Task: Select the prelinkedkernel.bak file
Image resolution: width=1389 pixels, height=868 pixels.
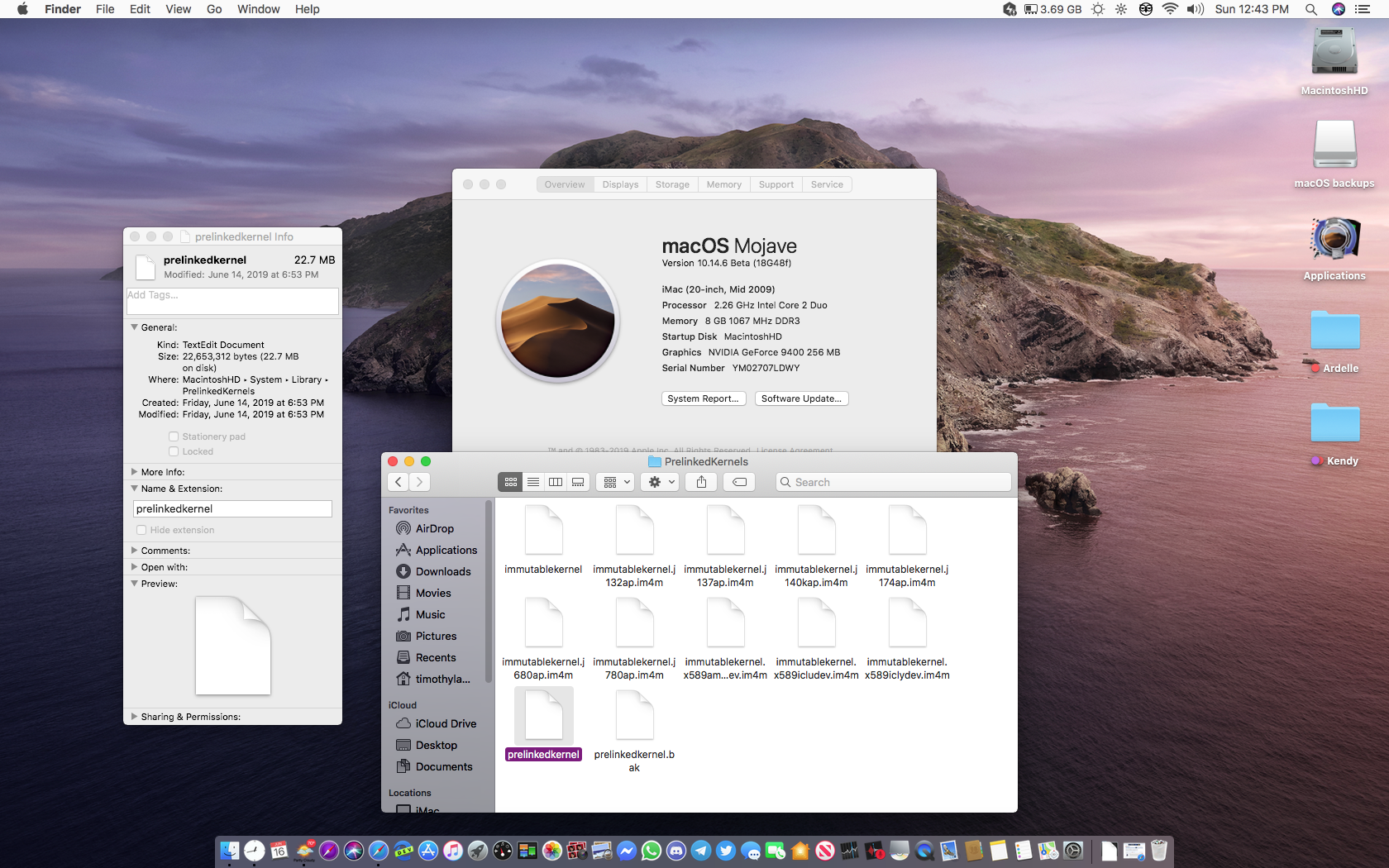Action: 634,717
